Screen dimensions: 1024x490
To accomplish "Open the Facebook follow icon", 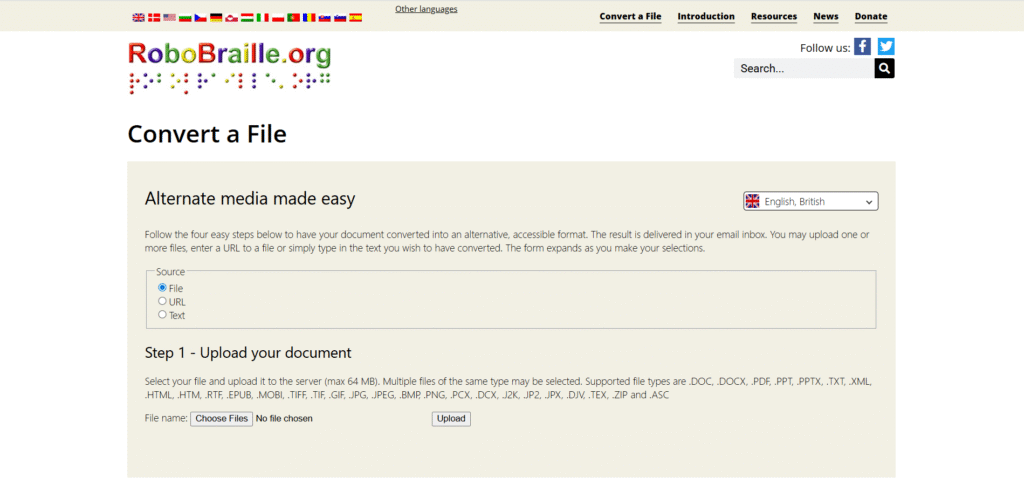I will pos(862,46).
